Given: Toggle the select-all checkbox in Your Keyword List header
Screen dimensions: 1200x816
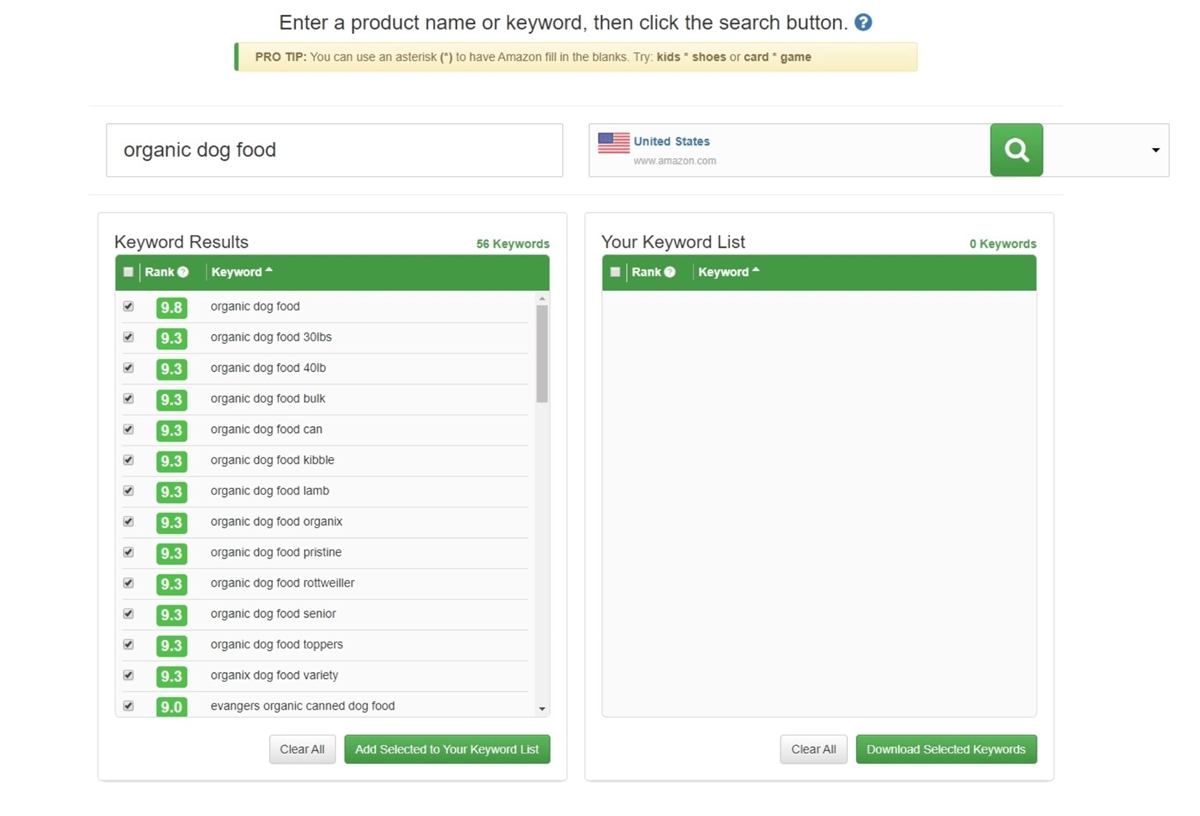Looking at the screenshot, I should tap(615, 272).
